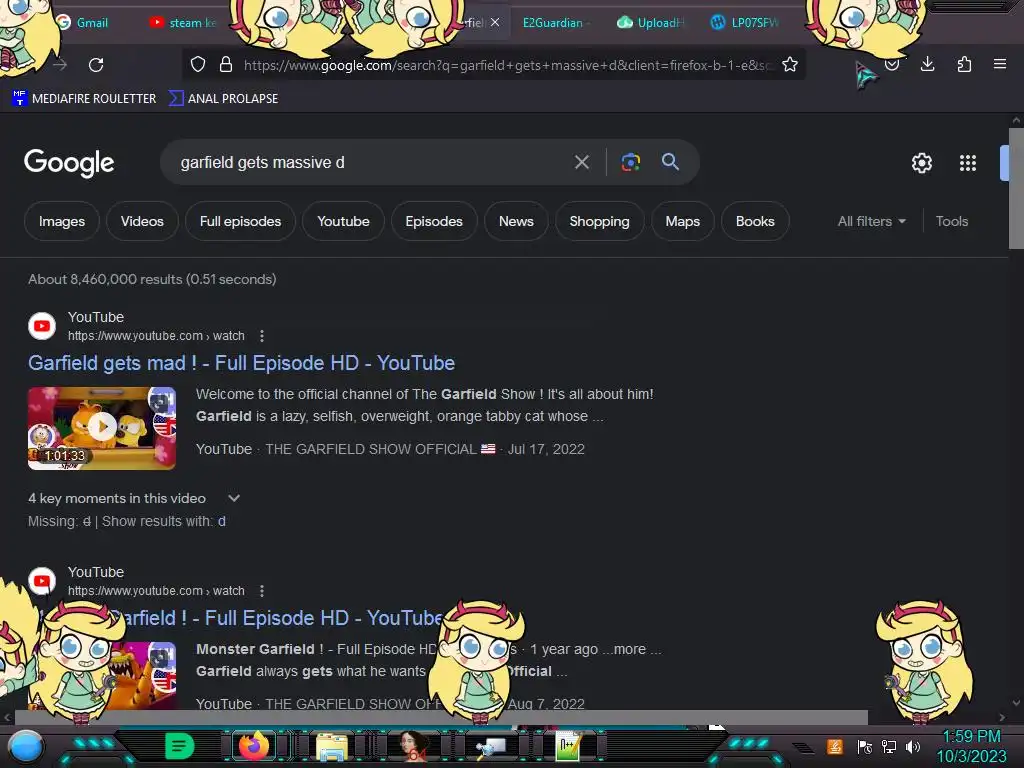Reload the page with the refresh icon
The height and width of the screenshot is (768, 1024).
point(96,65)
